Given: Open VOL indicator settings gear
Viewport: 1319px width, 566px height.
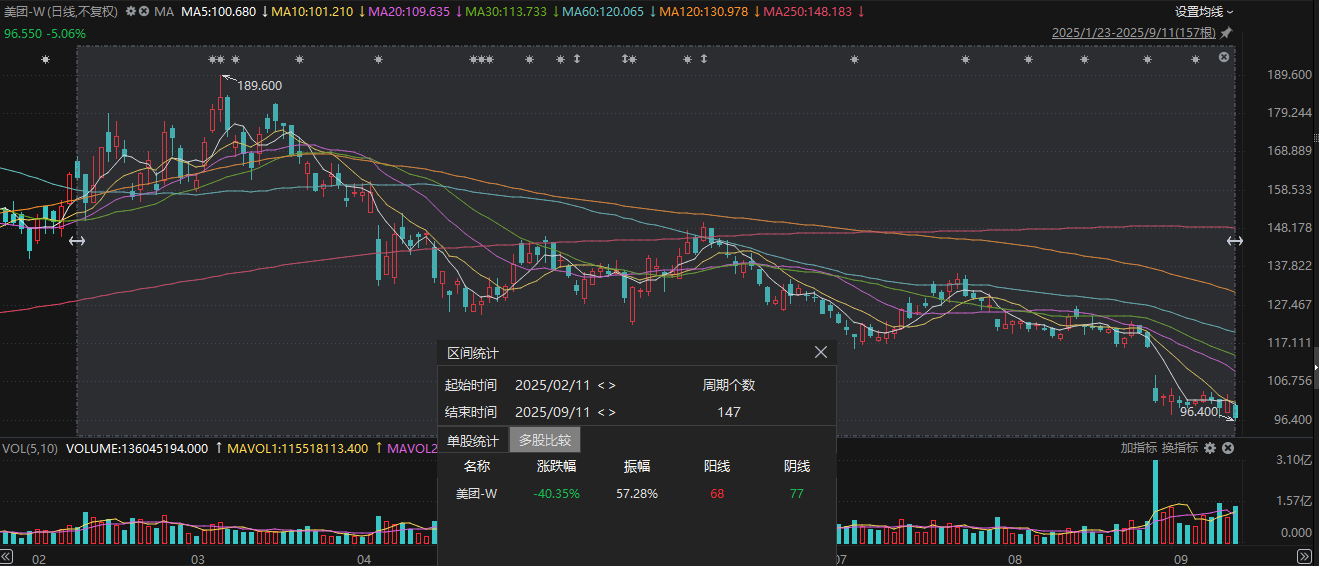Looking at the screenshot, I should [1210, 448].
